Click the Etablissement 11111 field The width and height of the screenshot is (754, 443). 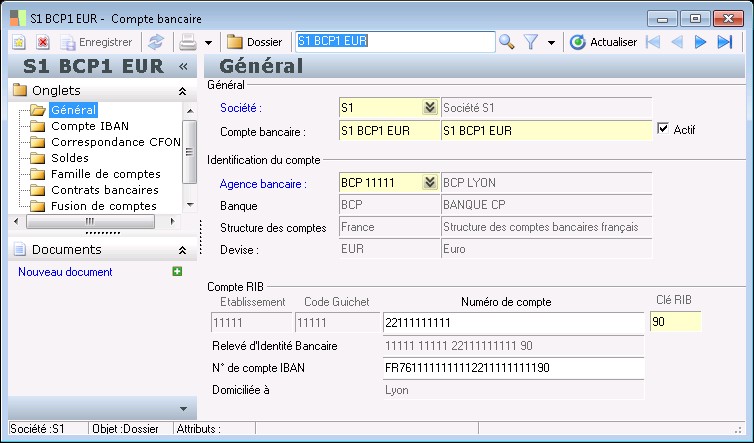tap(251, 323)
